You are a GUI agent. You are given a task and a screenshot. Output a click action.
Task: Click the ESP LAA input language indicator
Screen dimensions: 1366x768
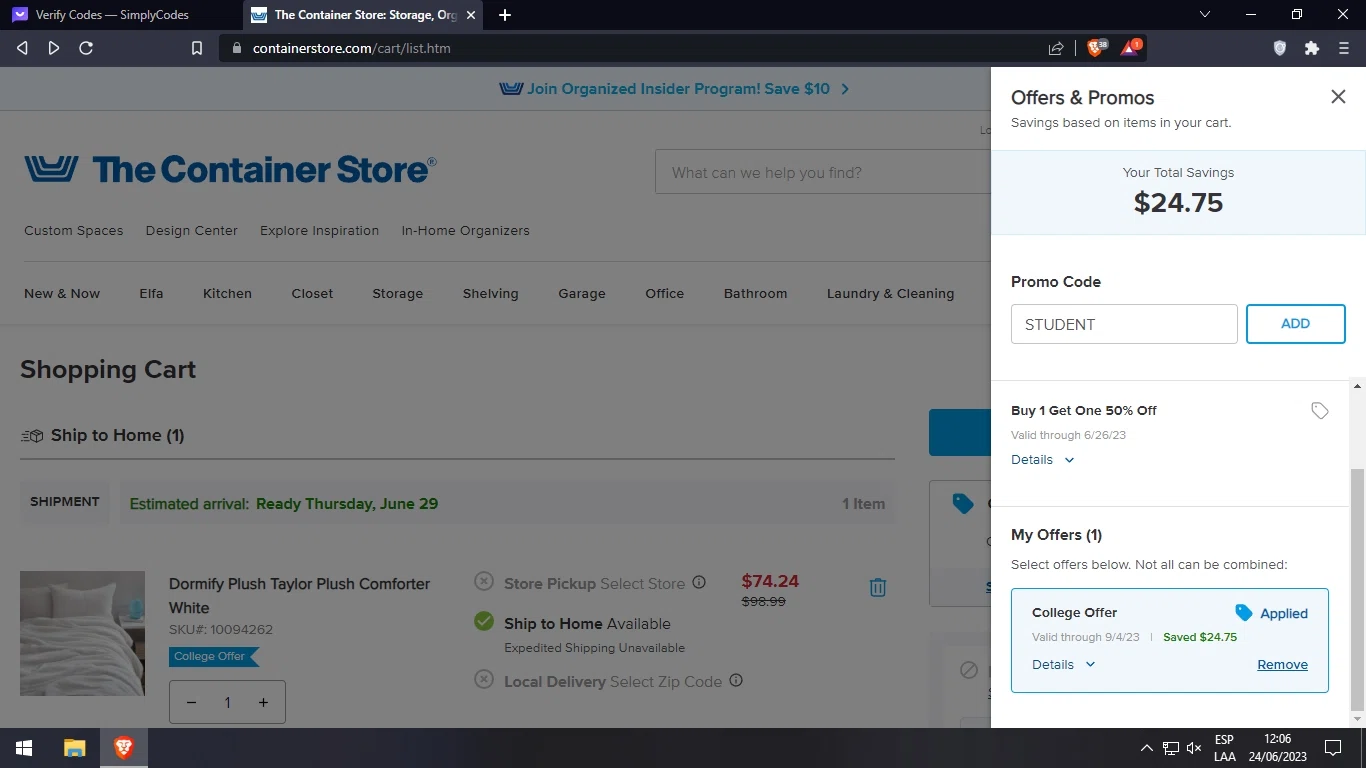pos(1224,748)
